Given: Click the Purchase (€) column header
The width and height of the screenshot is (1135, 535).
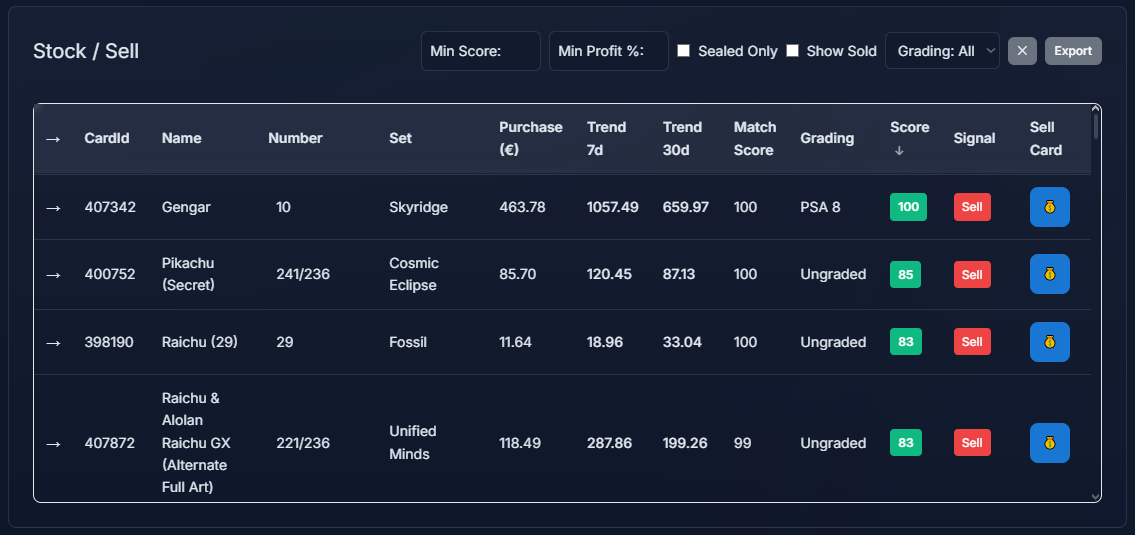Looking at the screenshot, I should coord(530,138).
